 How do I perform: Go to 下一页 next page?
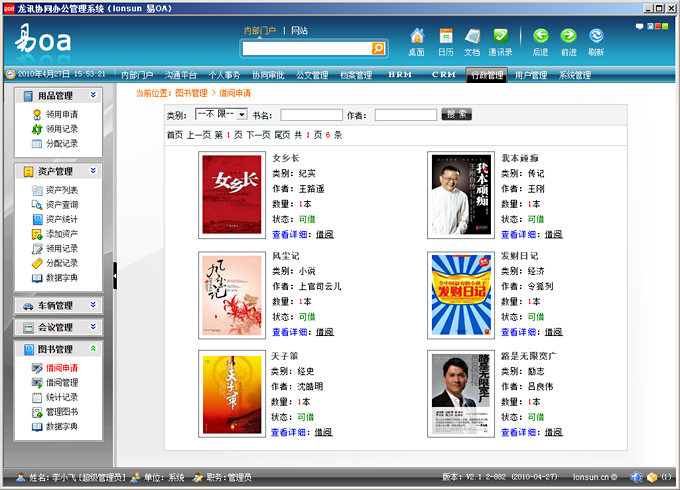click(x=258, y=135)
